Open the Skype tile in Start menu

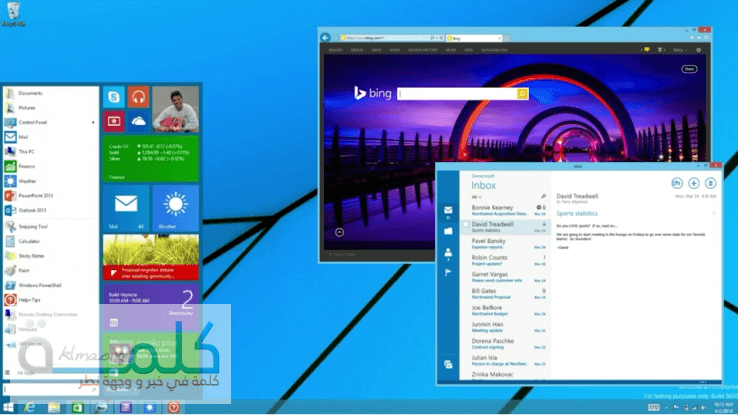click(x=113, y=97)
